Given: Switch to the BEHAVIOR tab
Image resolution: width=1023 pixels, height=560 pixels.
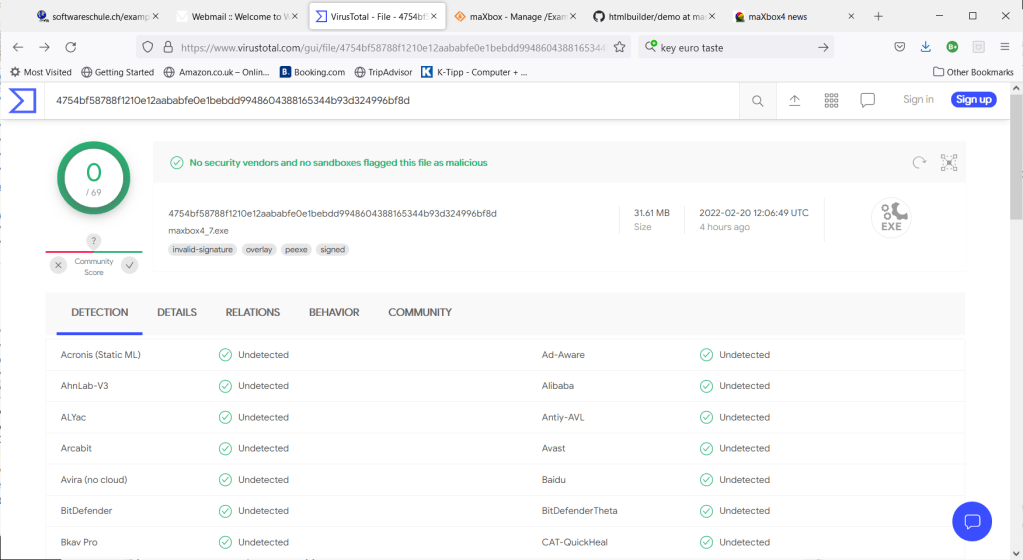Looking at the screenshot, I should [334, 312].
